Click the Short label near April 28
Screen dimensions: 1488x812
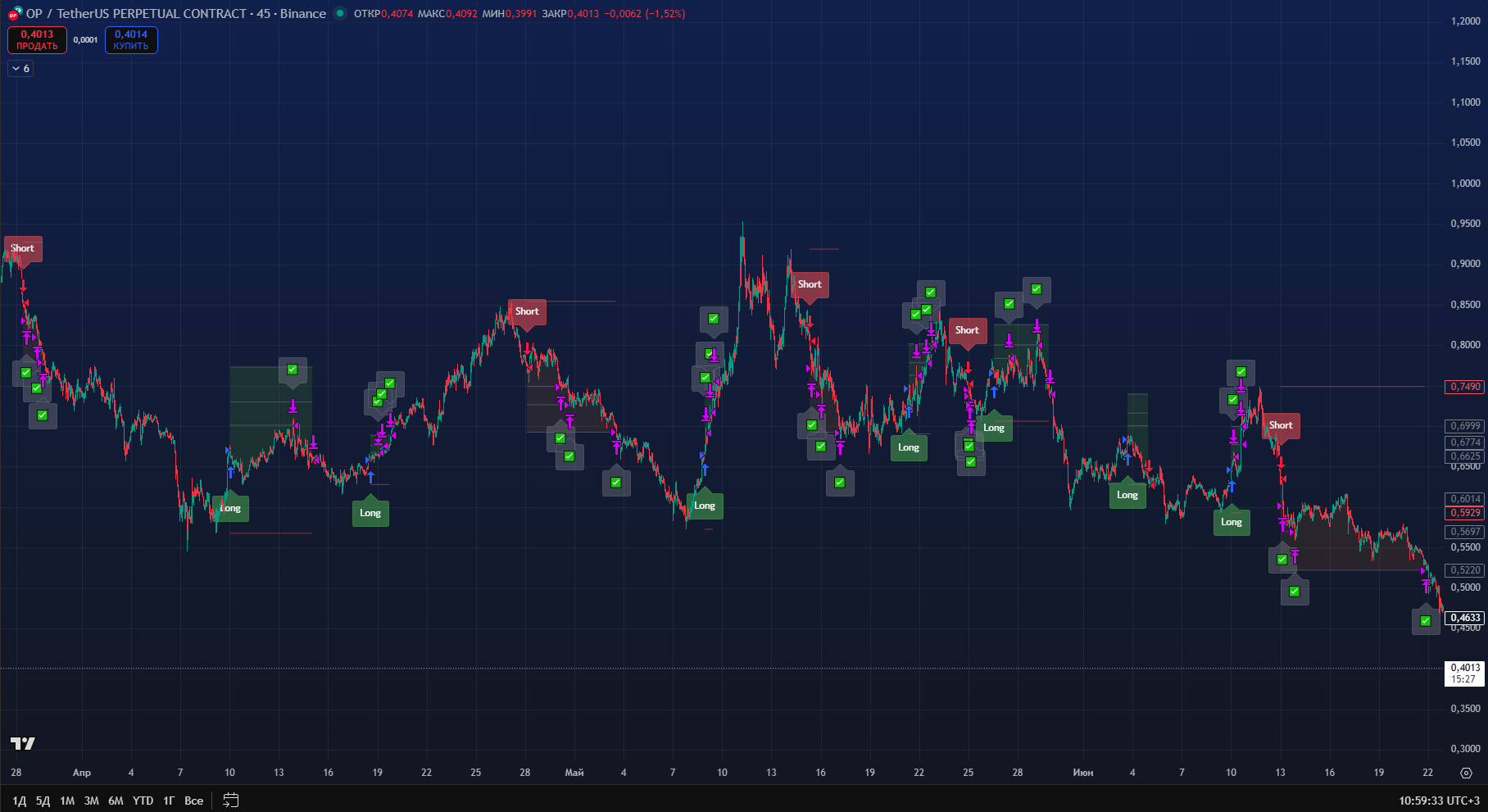(x=527, y=311)
